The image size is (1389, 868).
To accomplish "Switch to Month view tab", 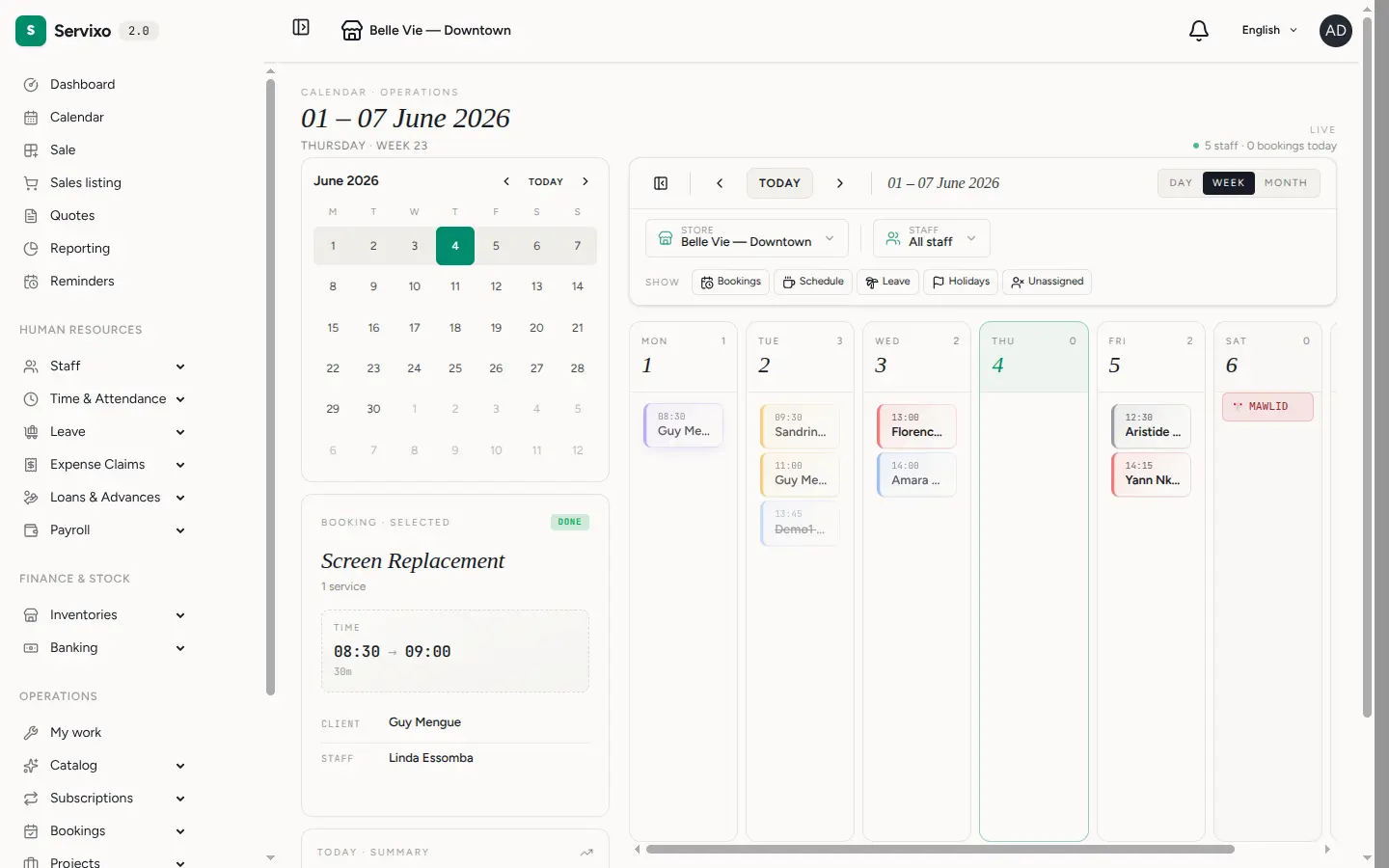I will tap(1286, 183).
